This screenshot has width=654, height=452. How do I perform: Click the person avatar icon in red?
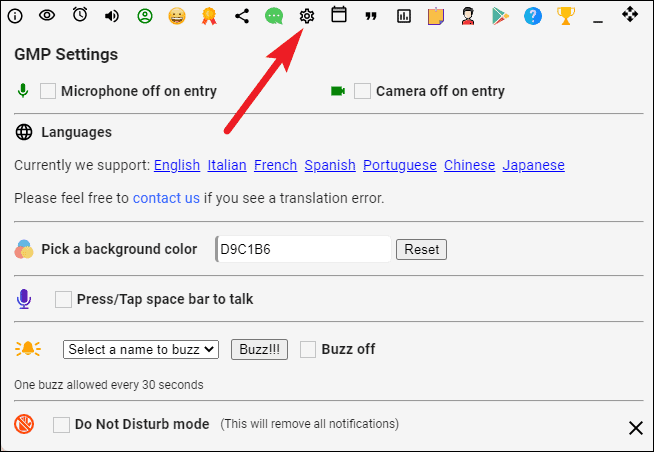468,16
